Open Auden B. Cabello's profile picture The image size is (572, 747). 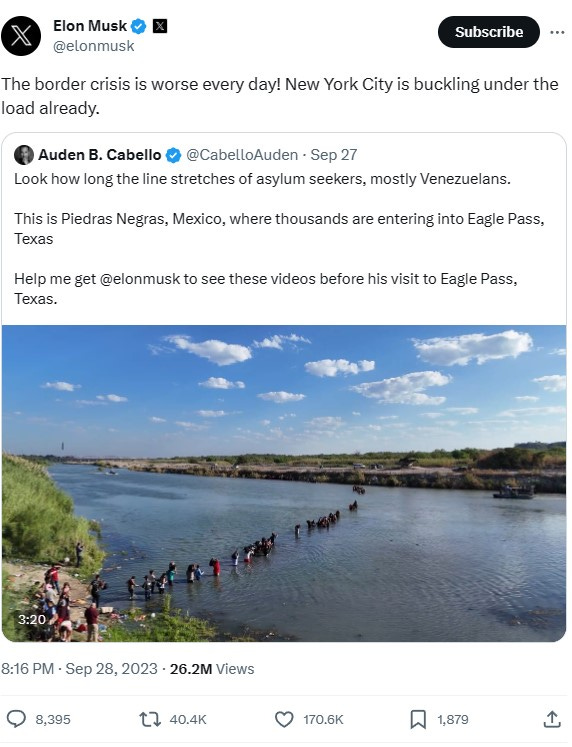24,155
